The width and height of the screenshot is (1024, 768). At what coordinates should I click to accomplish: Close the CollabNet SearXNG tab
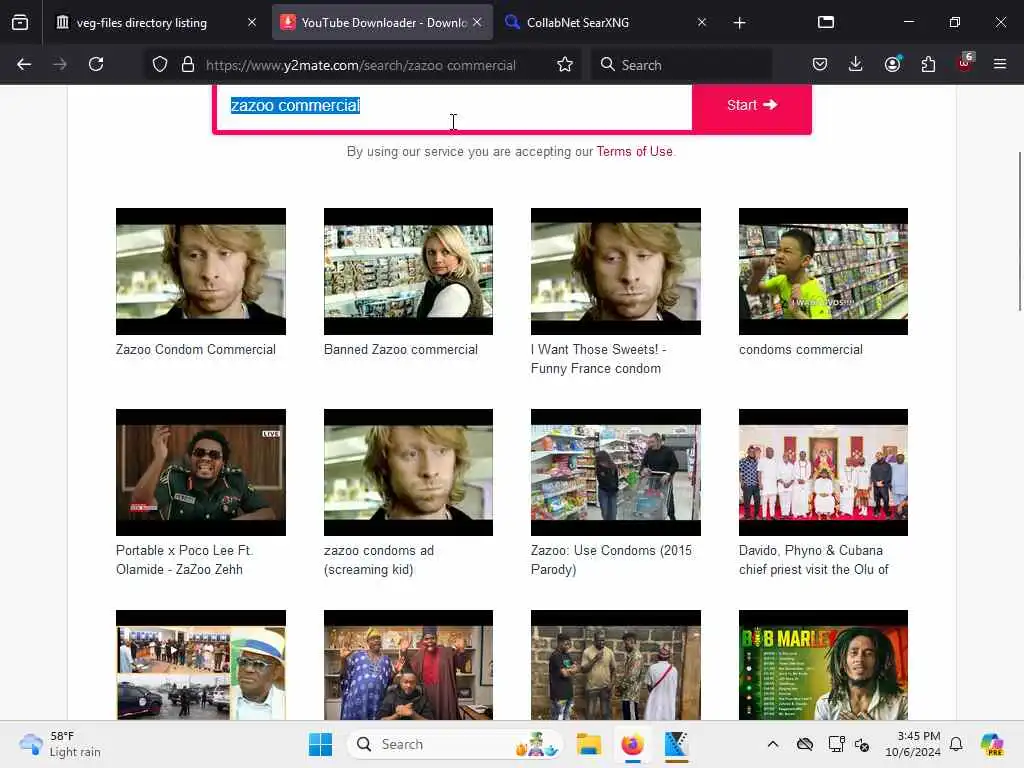click(702, 22)
